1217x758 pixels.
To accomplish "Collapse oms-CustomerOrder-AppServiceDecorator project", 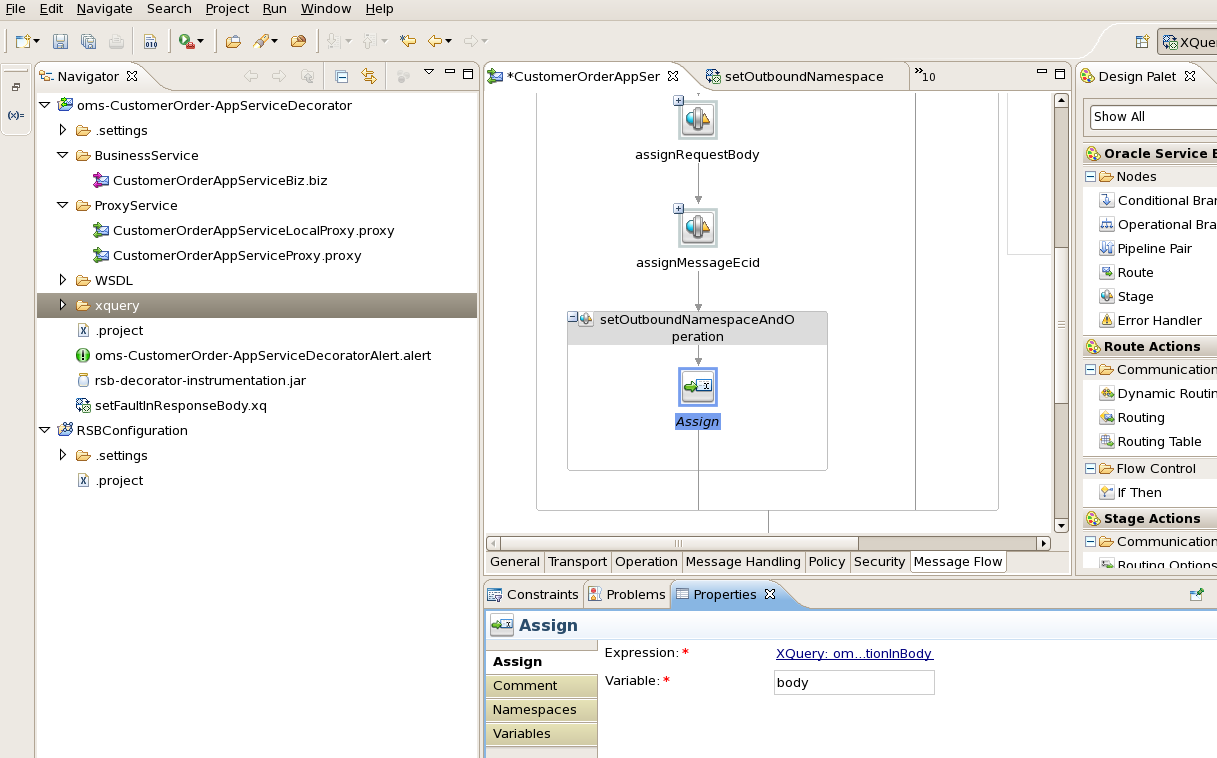I will tap(44, 105).
